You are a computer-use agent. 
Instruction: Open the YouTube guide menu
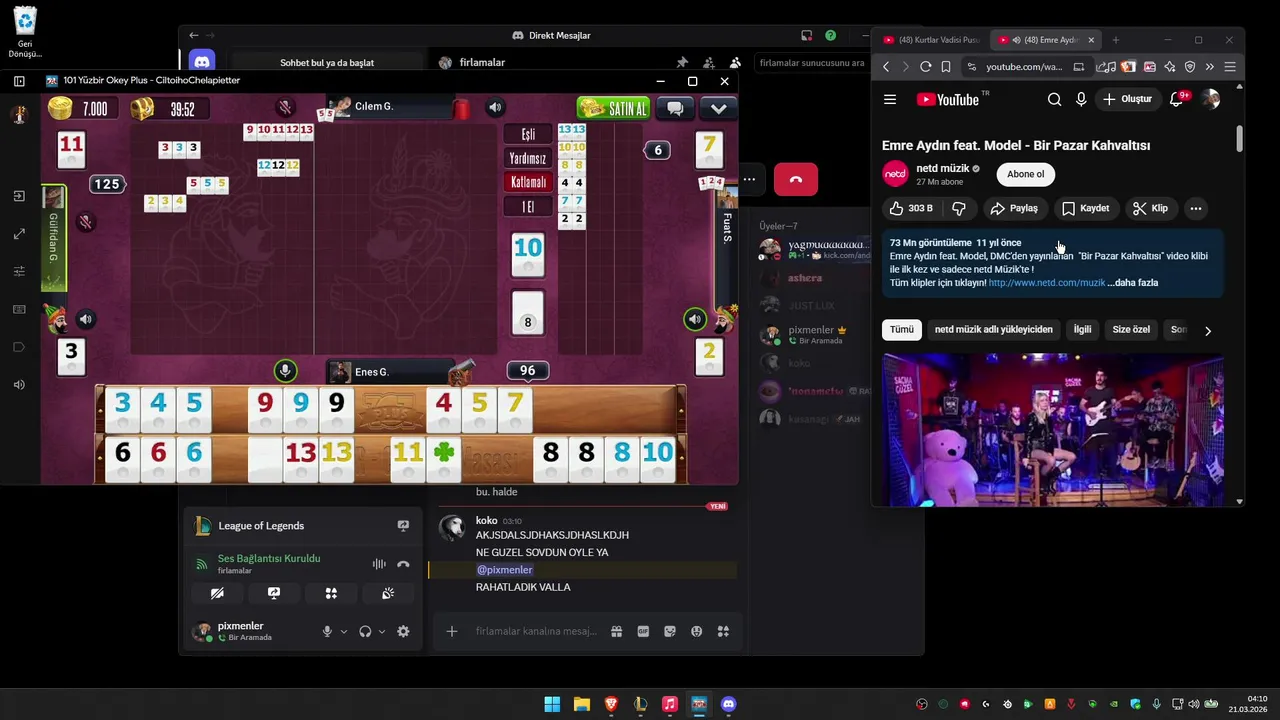pos(890,99)
